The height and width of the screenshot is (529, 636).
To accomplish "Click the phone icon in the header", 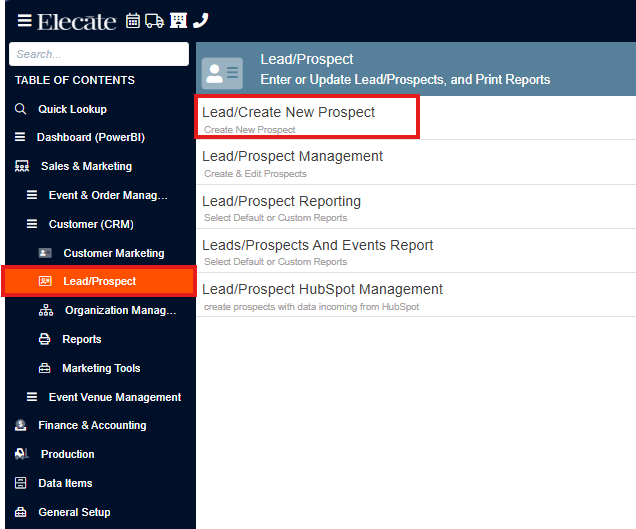I will [201, 20].
